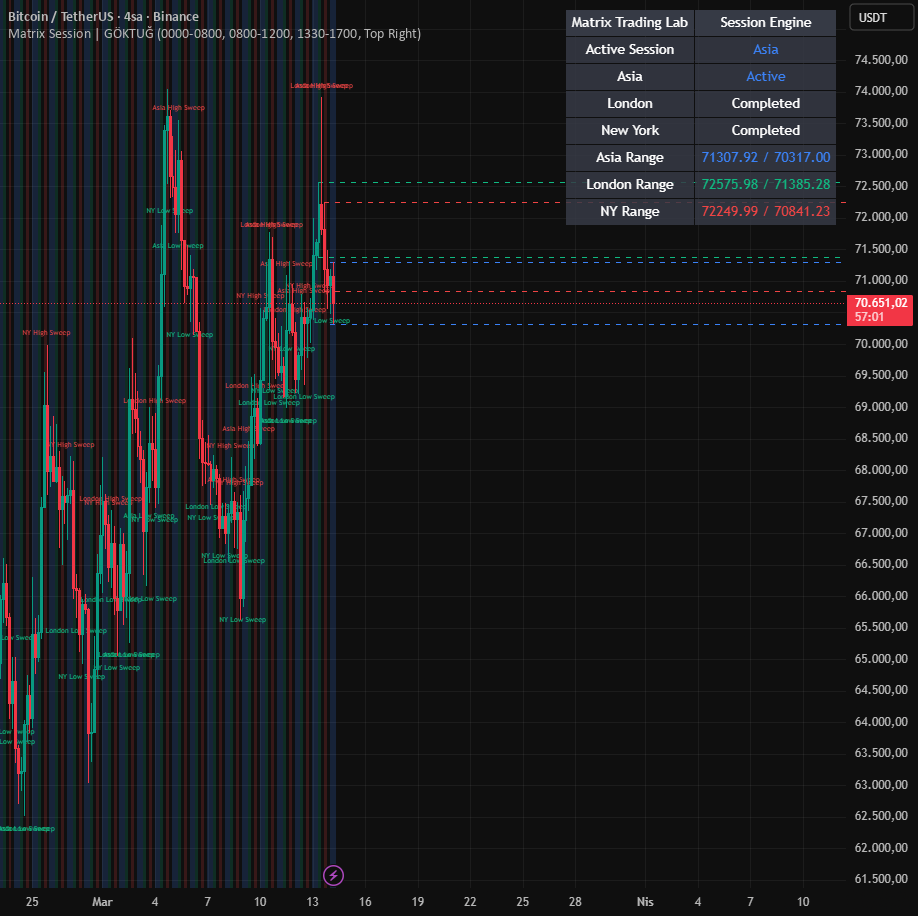The height and width of the screenshot is (916, 918).
Task: Click the Mar label on time axis
Action: point(102,901)
